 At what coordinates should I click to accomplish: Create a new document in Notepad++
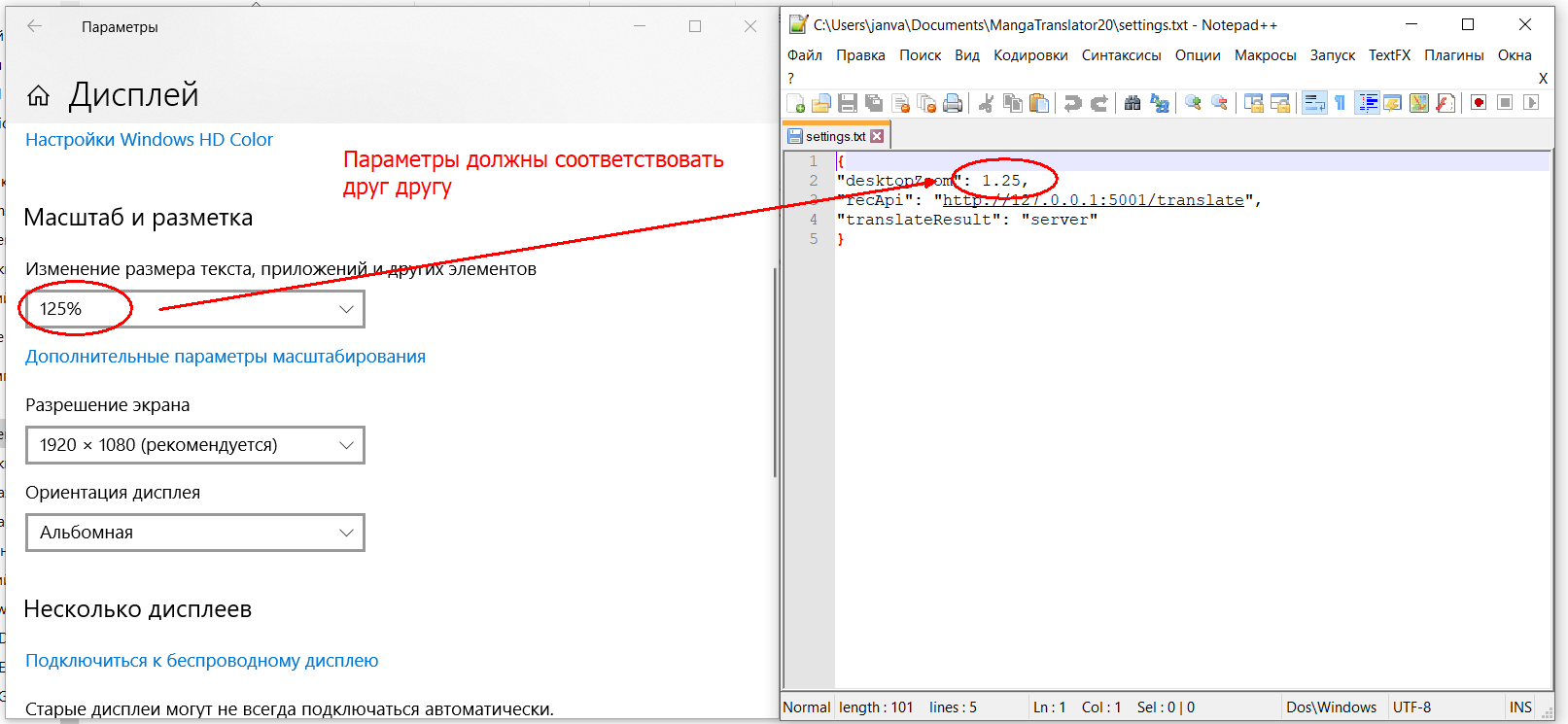(x=795, y=103)
